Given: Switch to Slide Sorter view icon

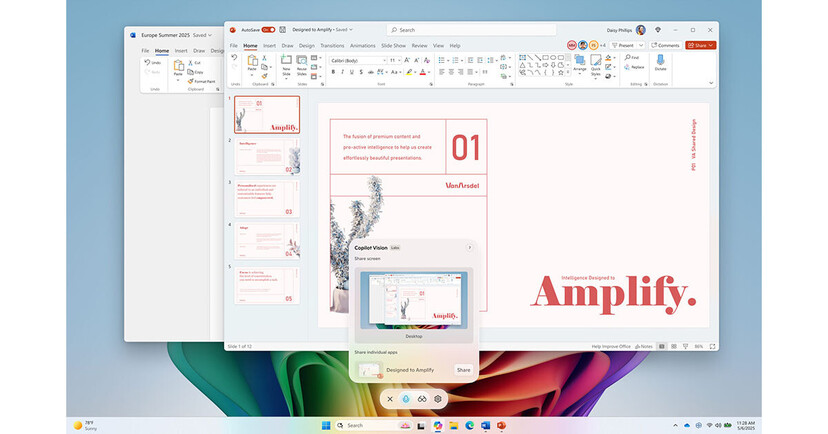Looking at the screenshot, I should pos(673,346).
